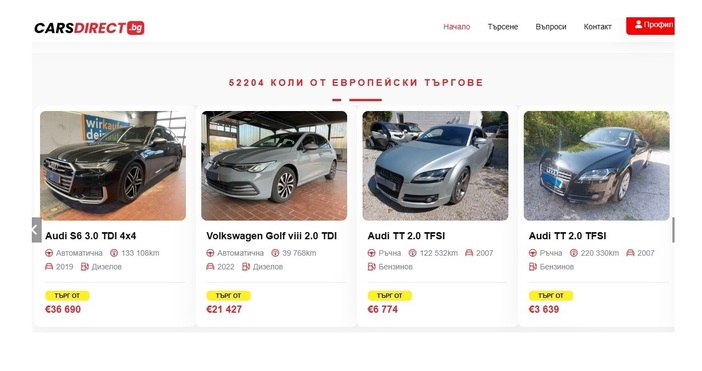Go to the Търсене page
The image size is (702, 371).
tap(503, 27)
